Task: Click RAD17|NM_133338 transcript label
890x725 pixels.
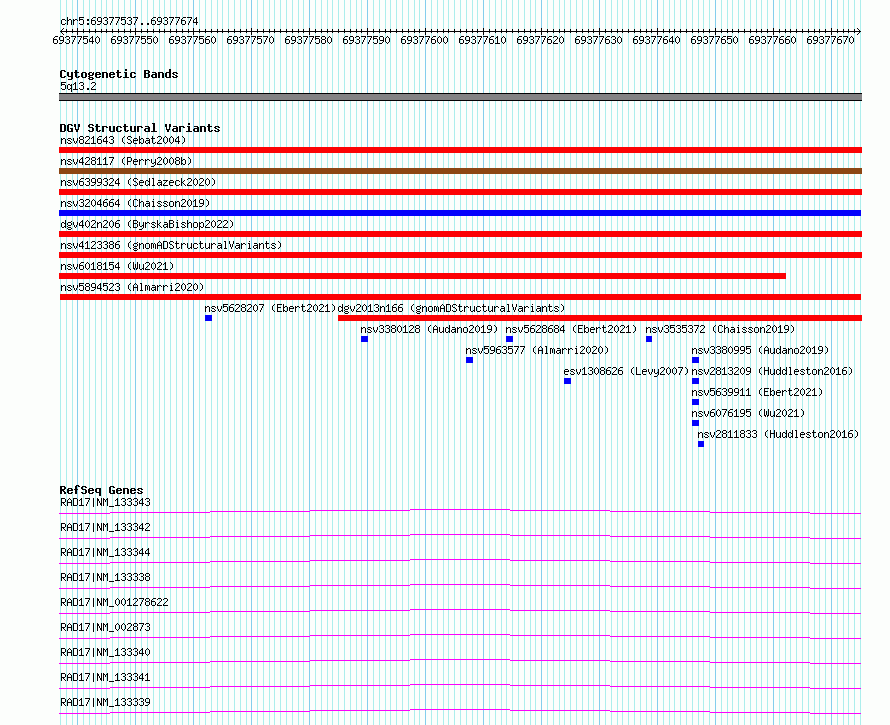Action: (x=106, y=577)
